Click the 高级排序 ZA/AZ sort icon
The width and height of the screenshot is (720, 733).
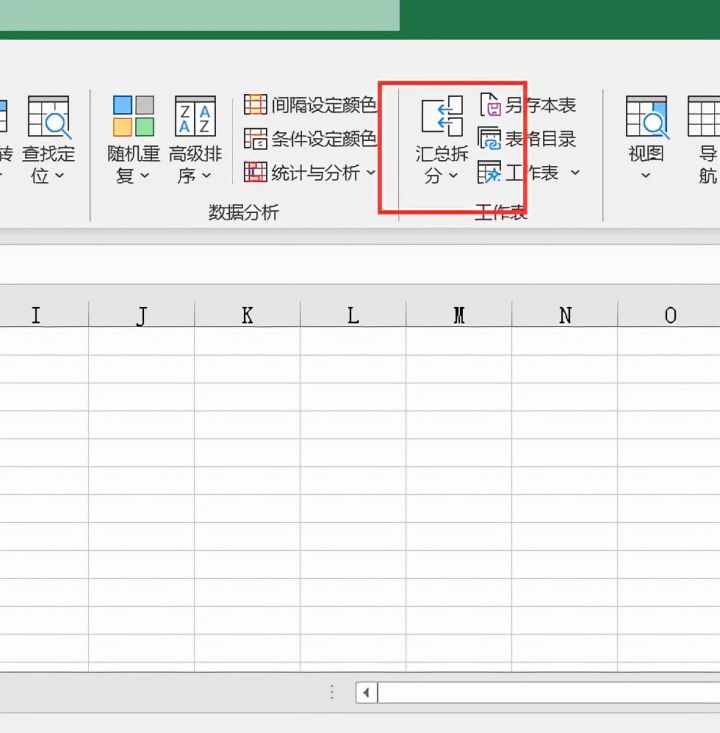(x=195, y=116)
